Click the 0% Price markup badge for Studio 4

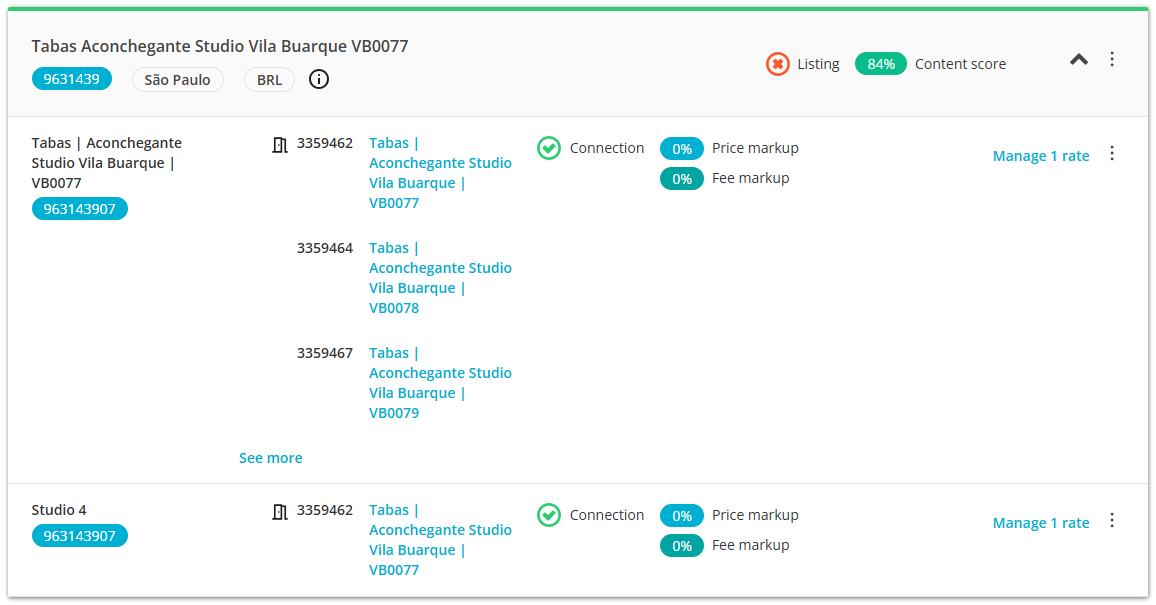682,516
